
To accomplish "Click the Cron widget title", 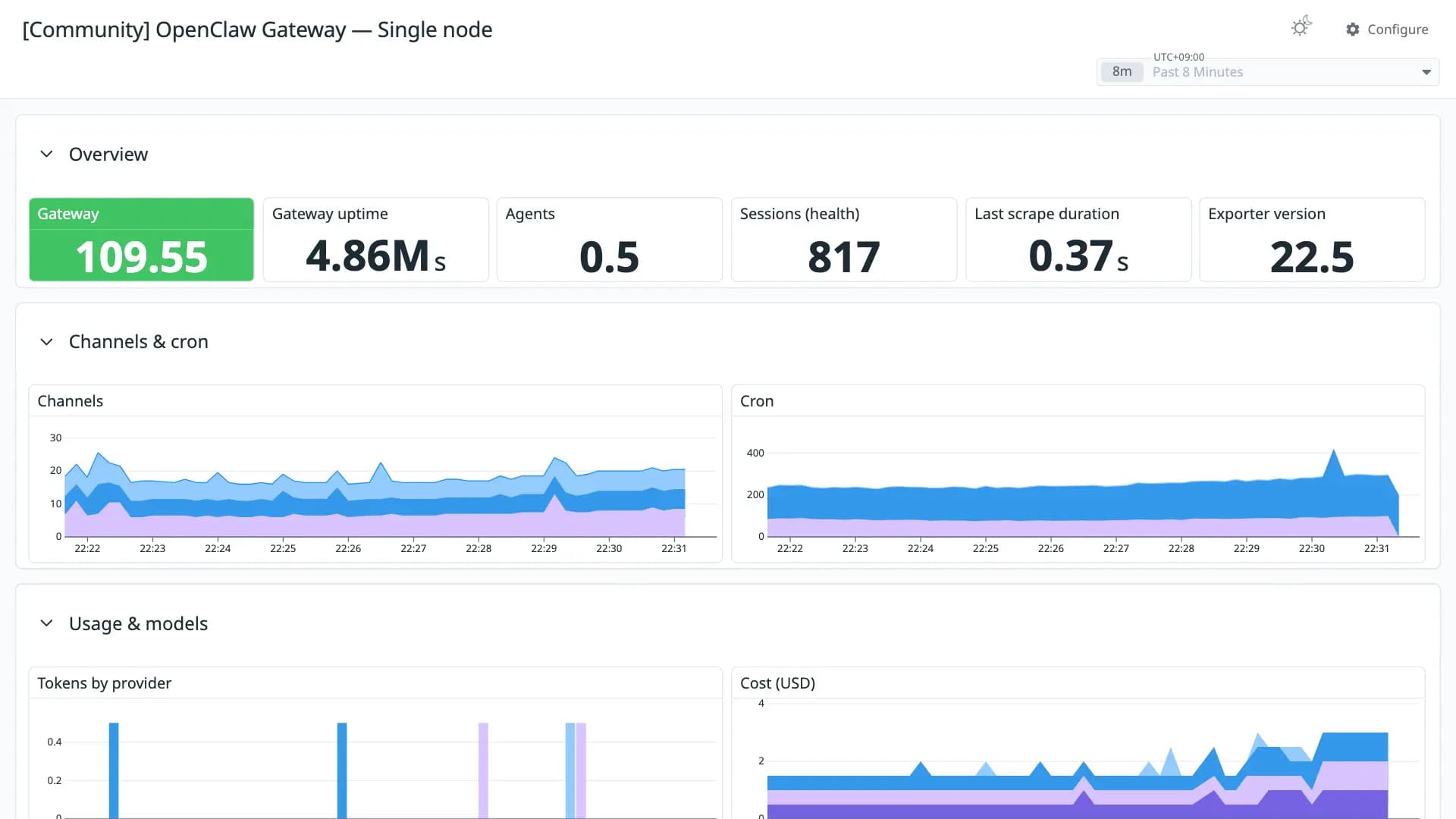I will pyautogui.click(x=757, y=401).
